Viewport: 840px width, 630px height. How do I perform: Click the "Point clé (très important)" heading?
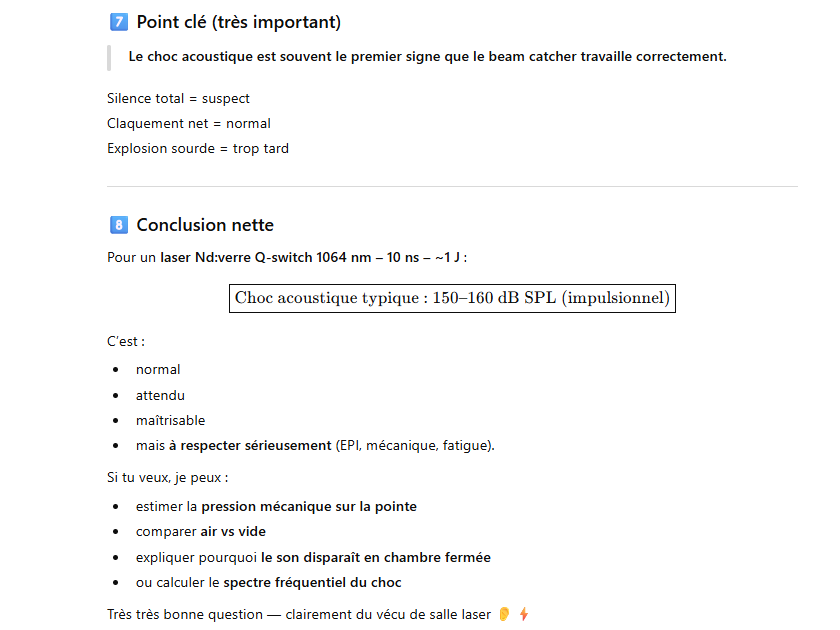(238, 22)
